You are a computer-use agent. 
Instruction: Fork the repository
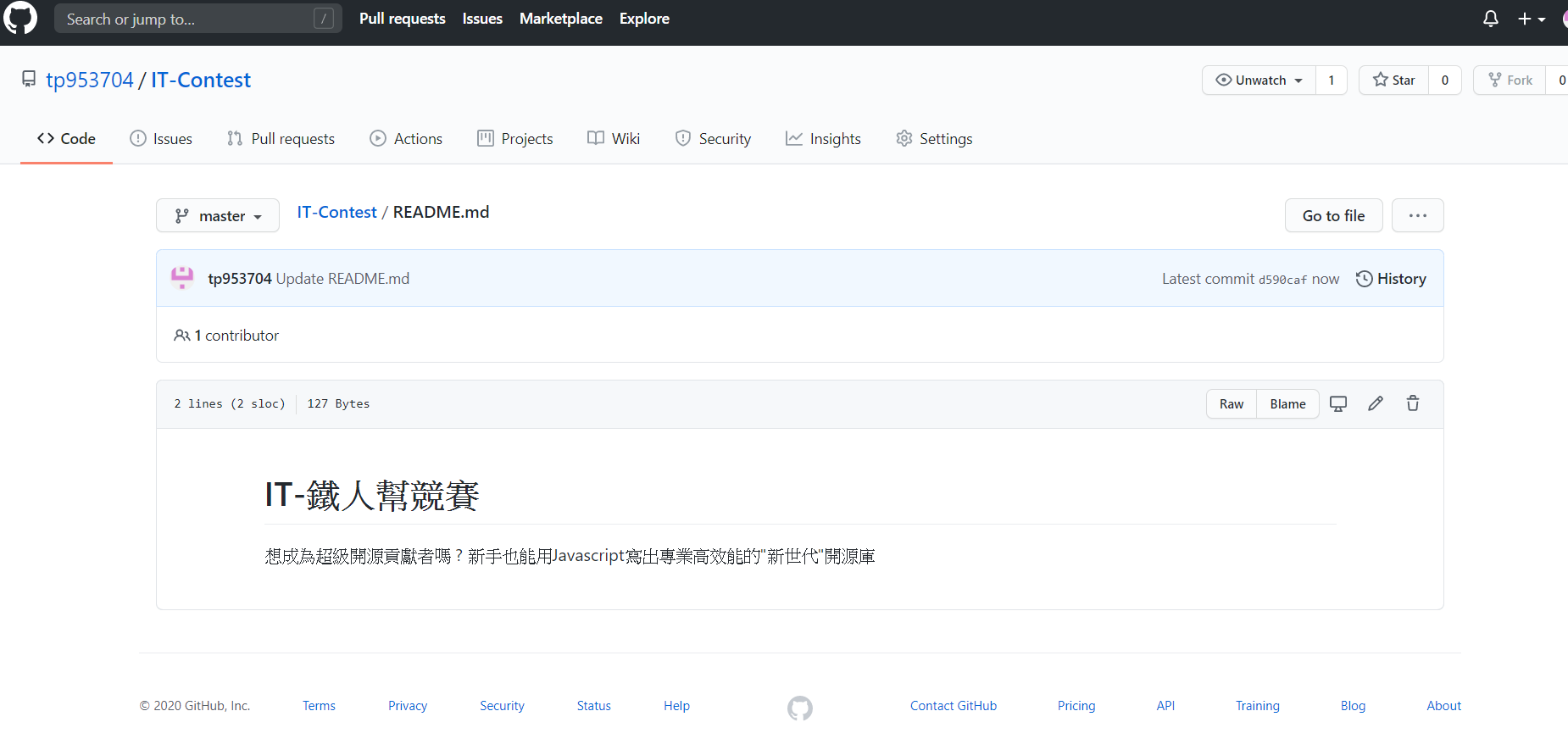(x=1510, y=80)
